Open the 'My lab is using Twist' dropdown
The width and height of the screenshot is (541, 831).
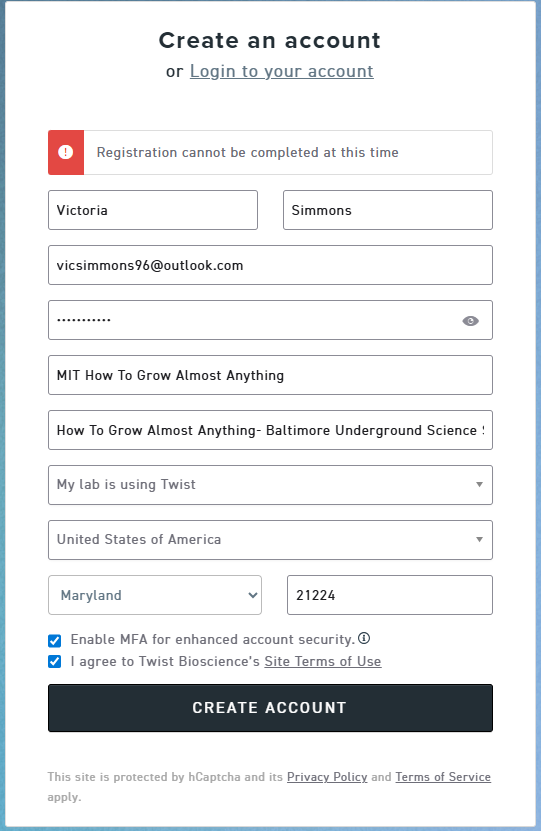coord(270,485)
